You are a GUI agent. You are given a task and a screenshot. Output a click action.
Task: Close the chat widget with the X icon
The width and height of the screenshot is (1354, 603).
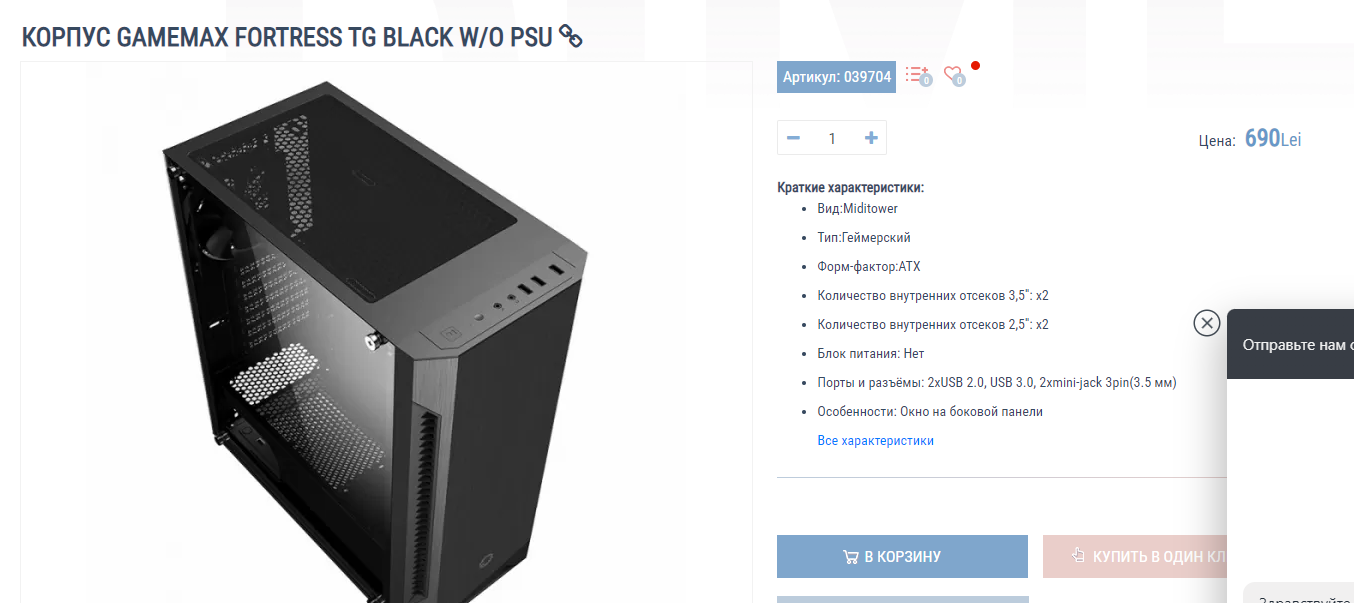pos(1207,323)
